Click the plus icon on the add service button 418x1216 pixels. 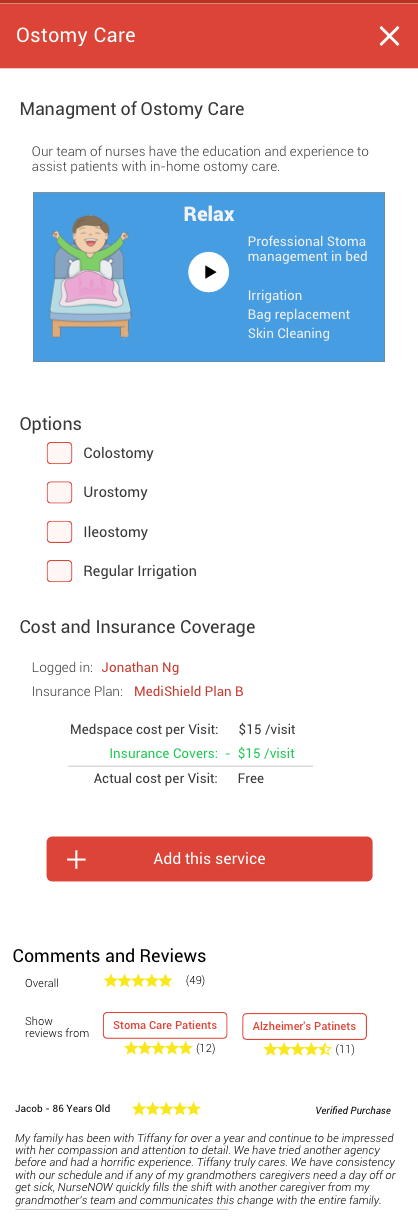pyautogui.click(x=76, y=859)
